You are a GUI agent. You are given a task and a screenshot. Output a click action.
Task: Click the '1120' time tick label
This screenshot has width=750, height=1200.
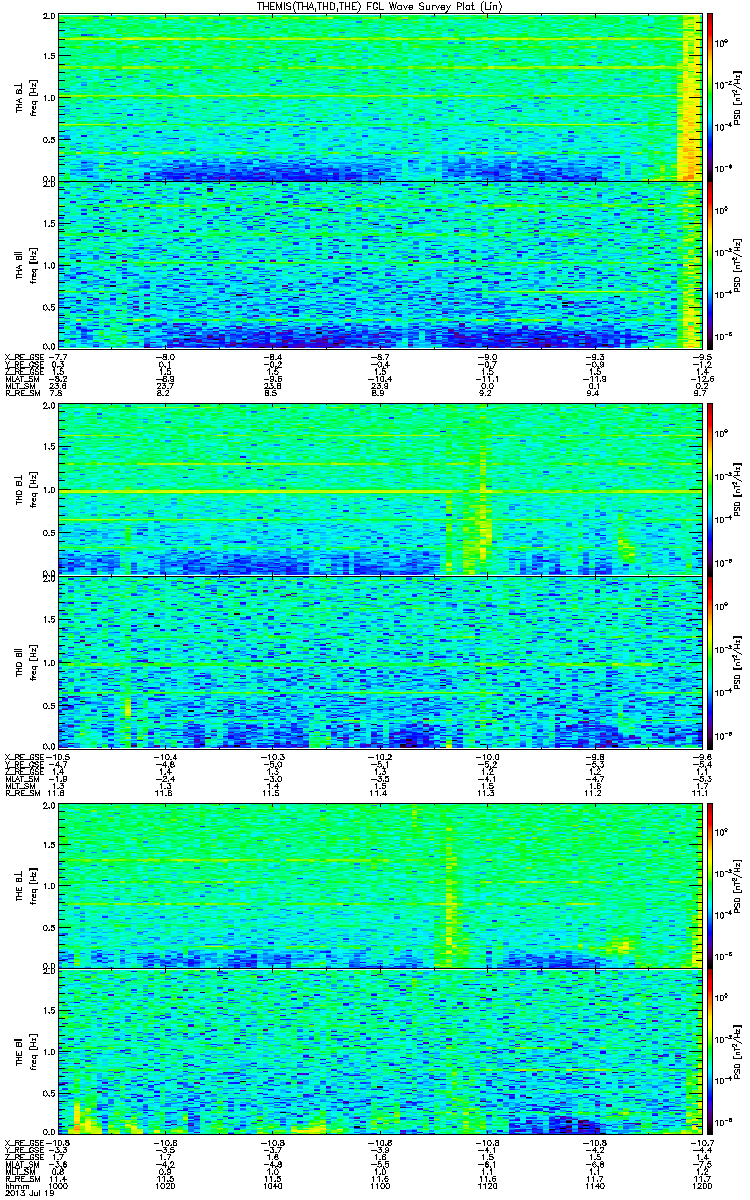pos(486,1185)
